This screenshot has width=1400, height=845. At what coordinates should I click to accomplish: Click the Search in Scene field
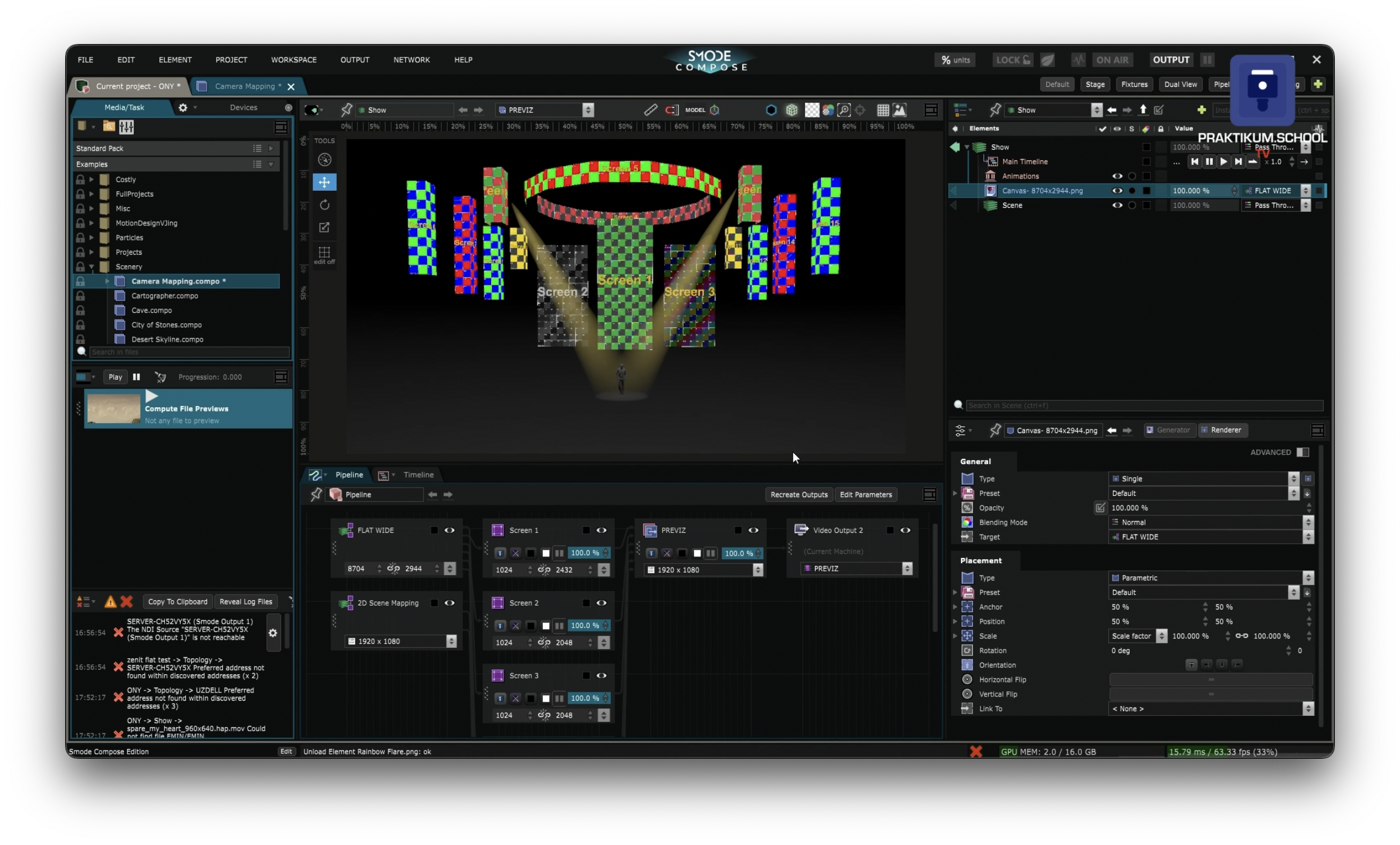(x=1144, y=405)
